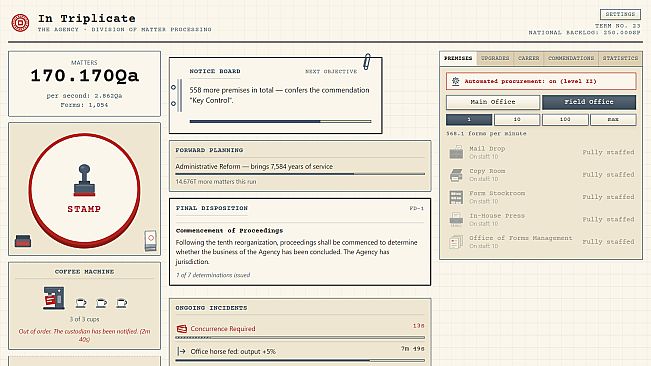Click the '7m 49s' horse timer
Image resolution: width=651 pixels, height=366 pixels.
coord(413,349)
